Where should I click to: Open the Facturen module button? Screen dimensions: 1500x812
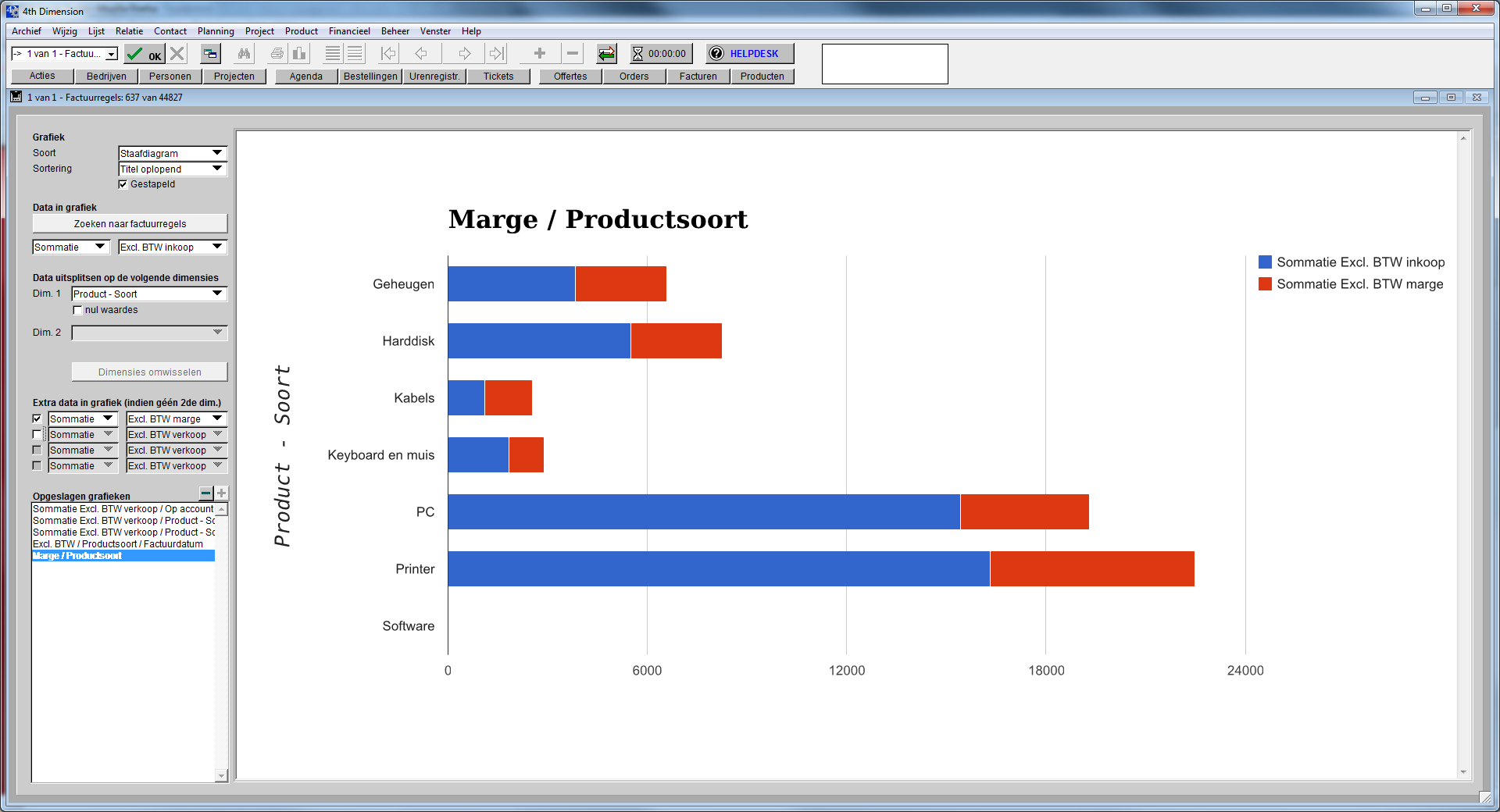click(x=698, y=77)
